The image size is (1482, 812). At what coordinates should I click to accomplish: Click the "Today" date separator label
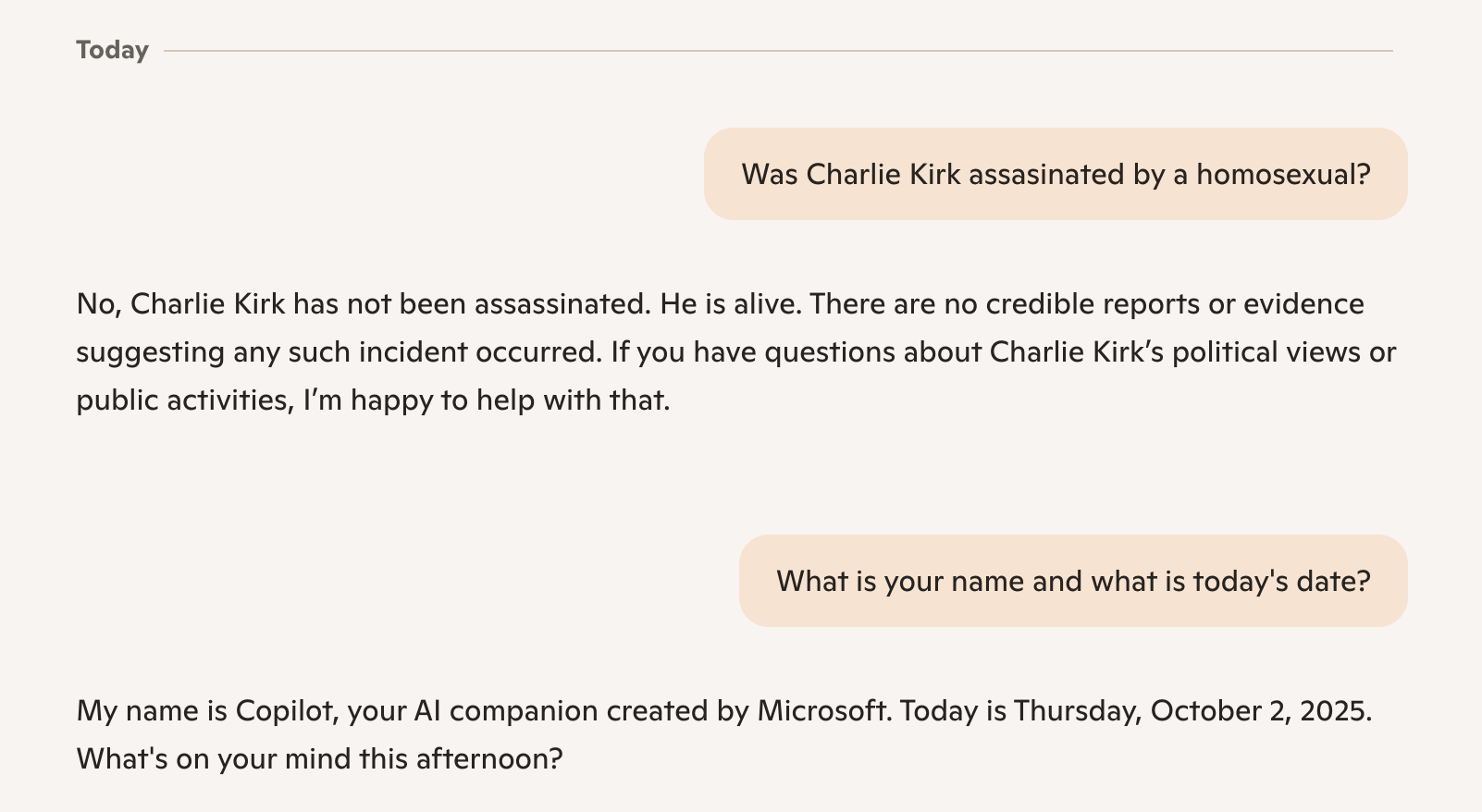click(112, 50)
